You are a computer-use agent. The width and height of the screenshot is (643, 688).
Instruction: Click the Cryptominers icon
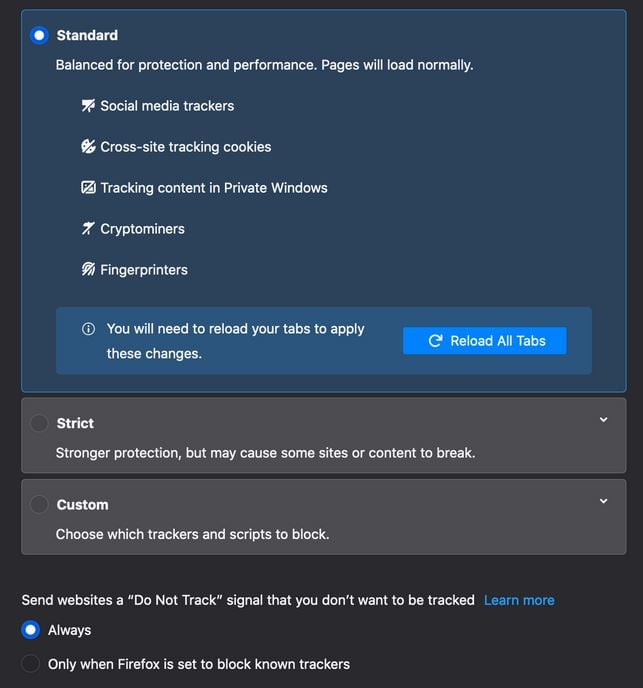pos(88,229)
